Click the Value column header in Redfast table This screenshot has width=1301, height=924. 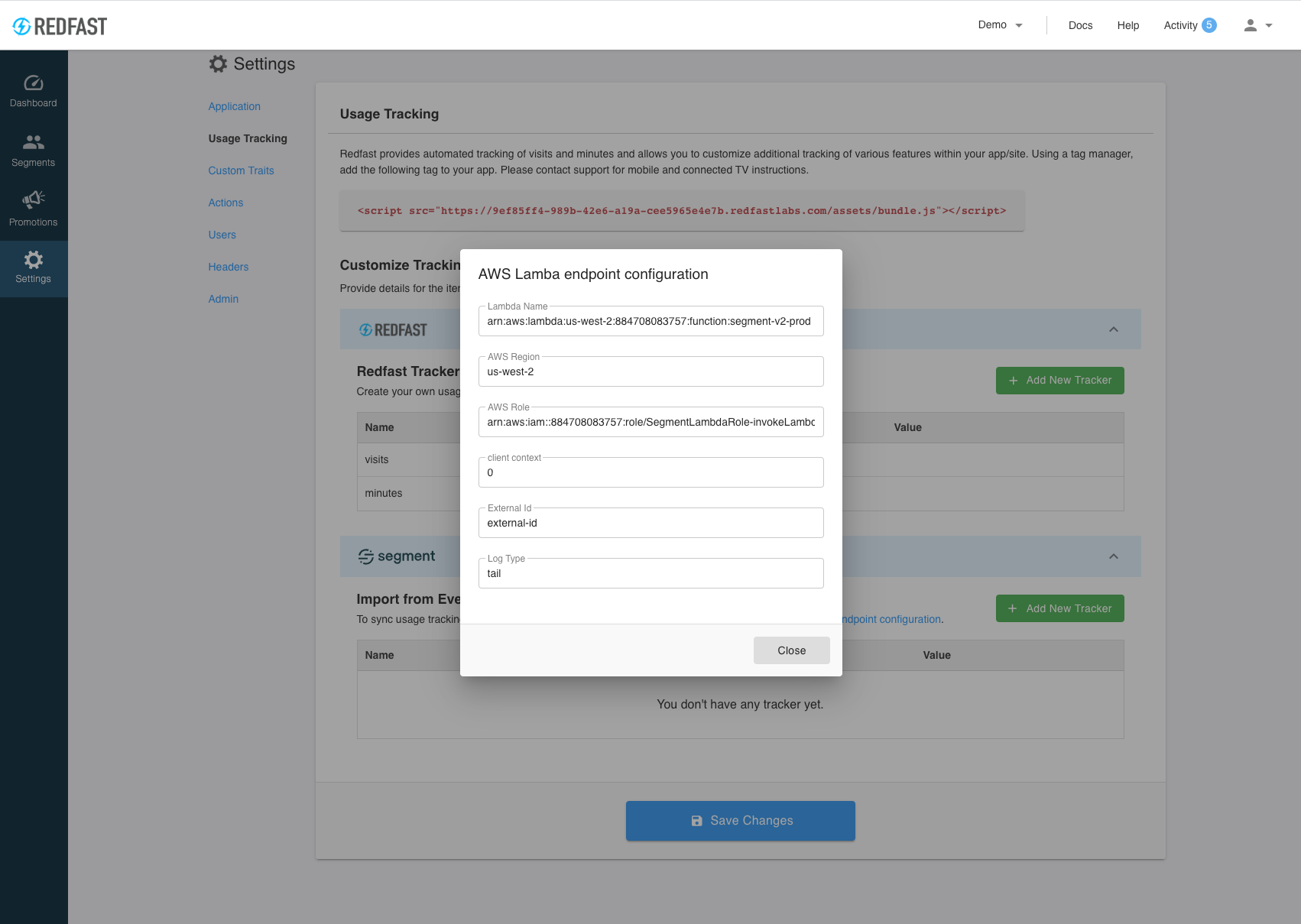tap(907, 427)
